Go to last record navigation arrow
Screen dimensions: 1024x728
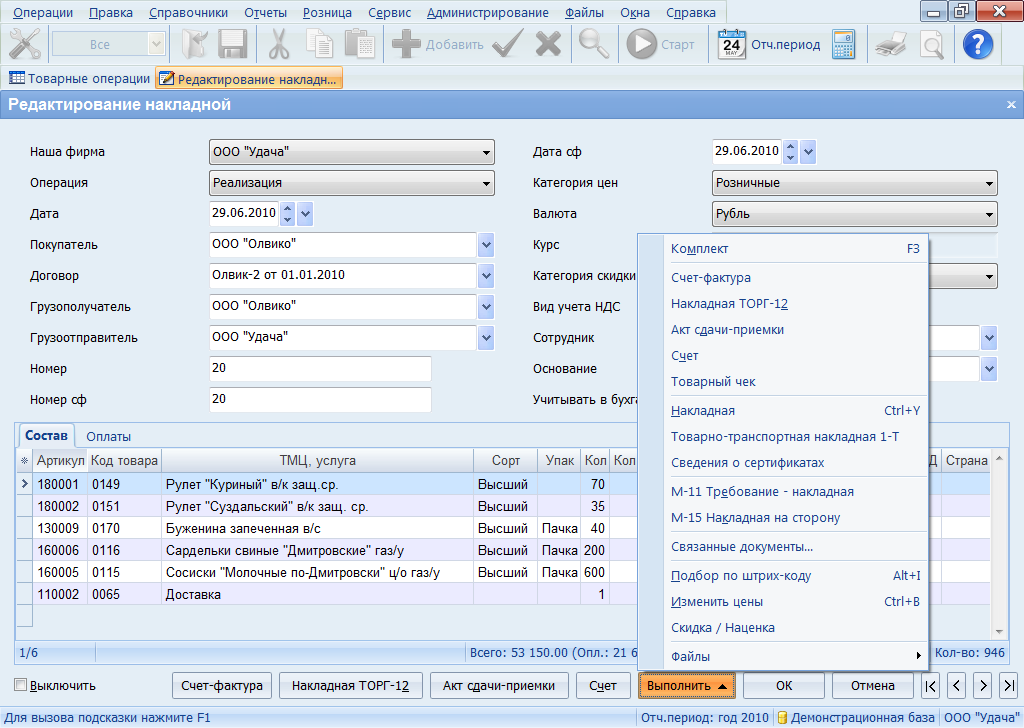1008,686
